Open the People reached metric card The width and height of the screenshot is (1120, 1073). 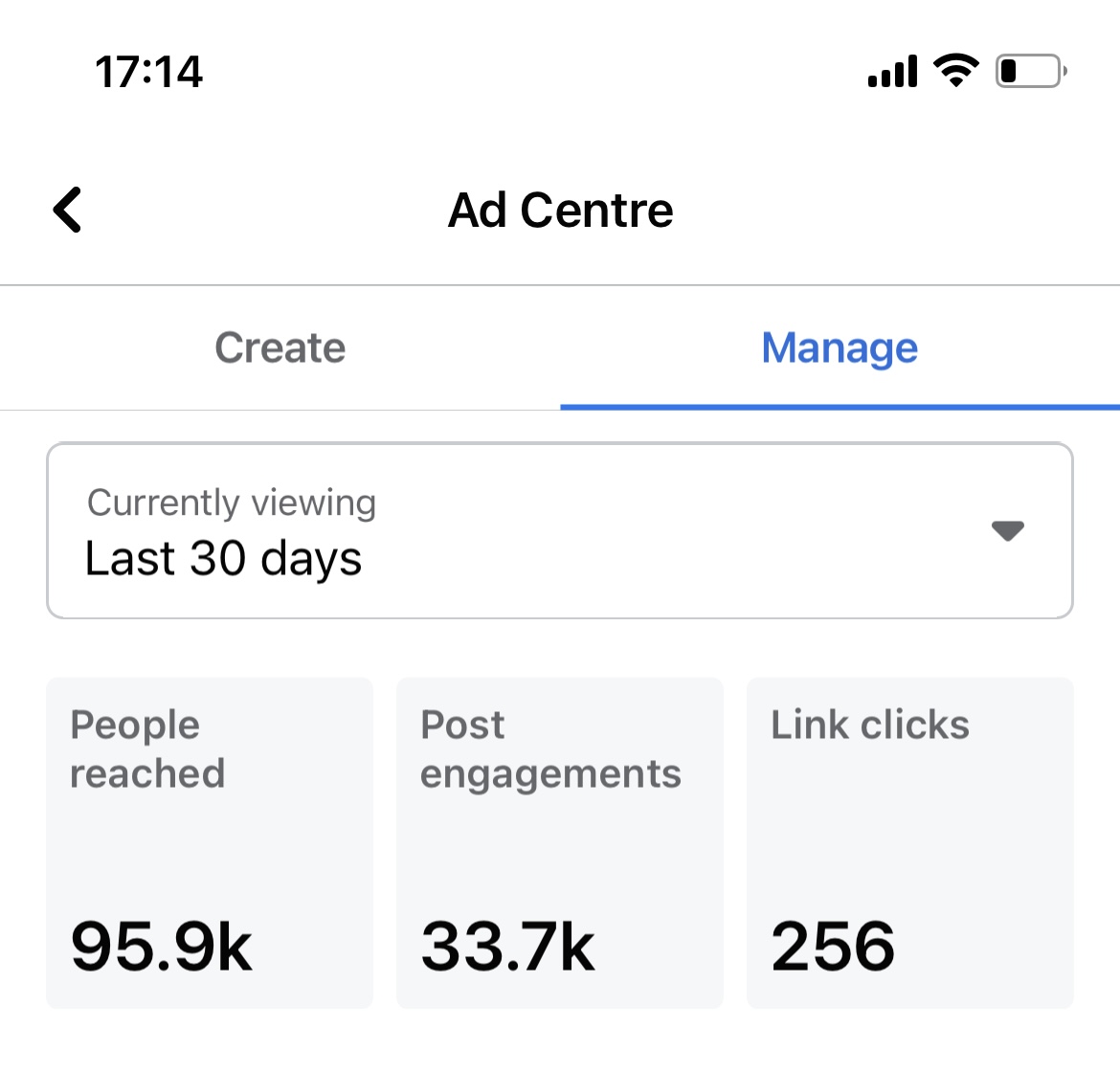[210, 843]
